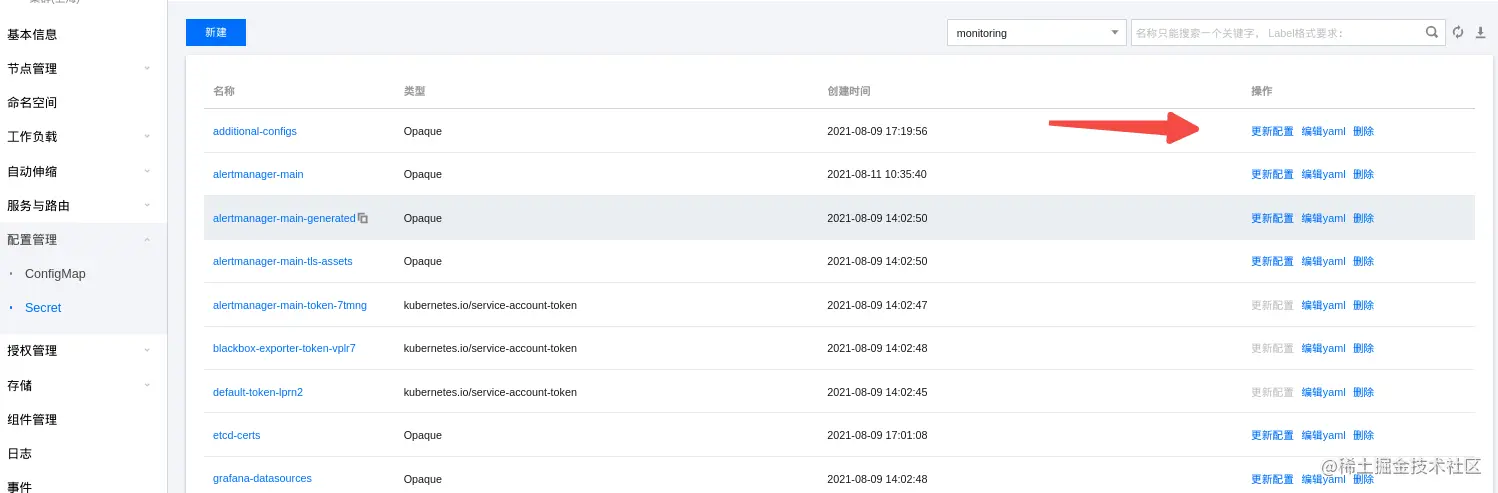
Task: Click the 2021-08-11 10:35:40 creation time
Action: click(x=877, y=174)
